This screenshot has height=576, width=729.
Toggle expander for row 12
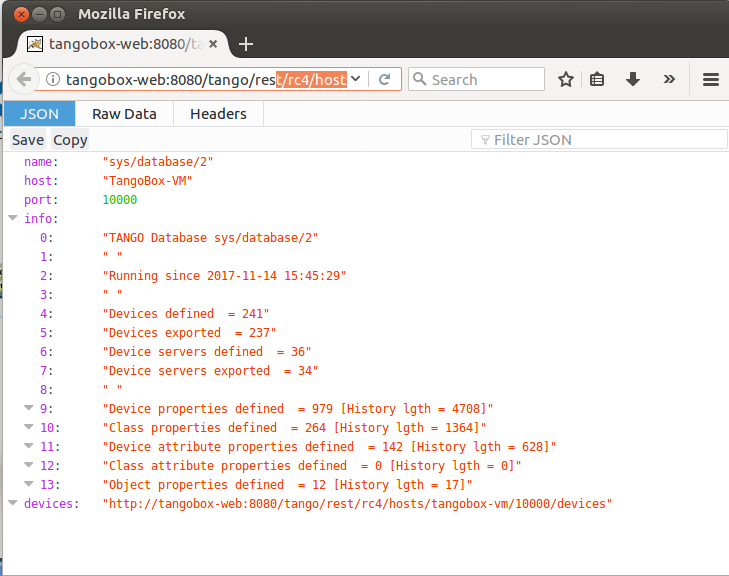click(x=29, y=465)
